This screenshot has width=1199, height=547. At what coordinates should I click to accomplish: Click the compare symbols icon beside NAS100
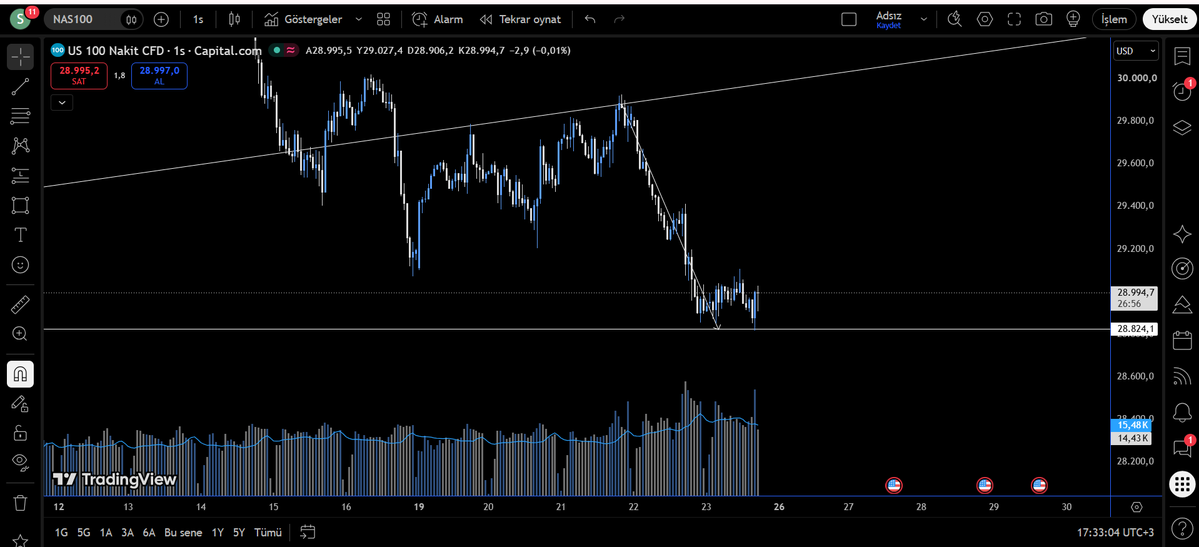(x=132, y=19)
